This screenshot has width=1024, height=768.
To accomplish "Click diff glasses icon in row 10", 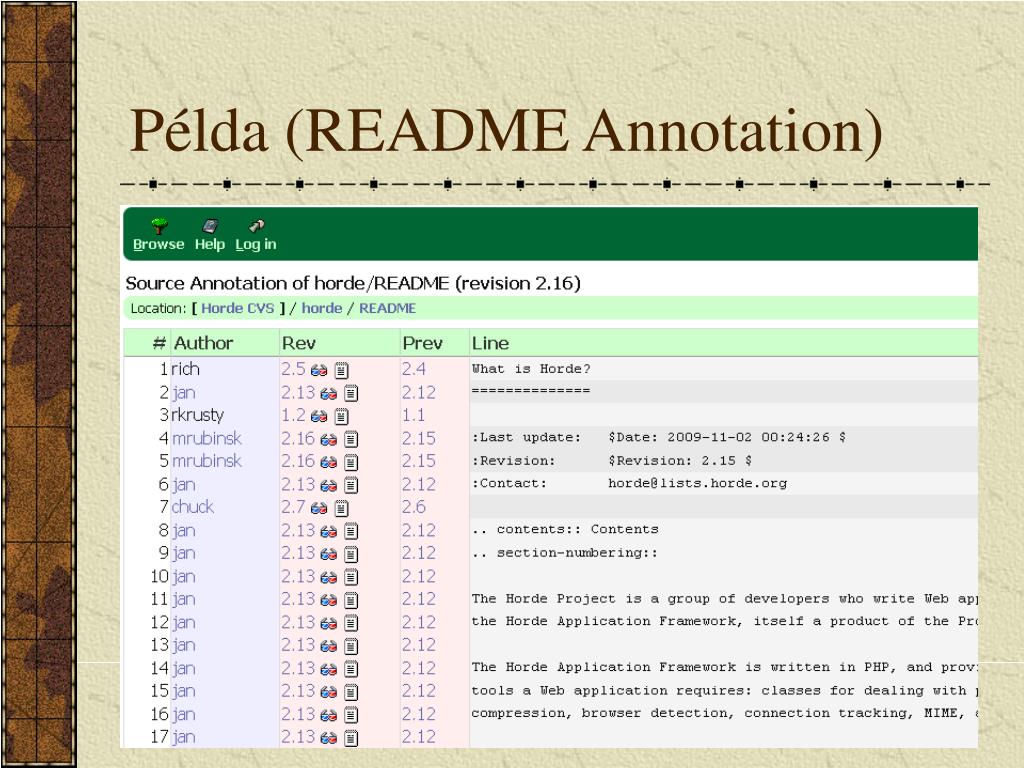I will pos(328,577).
